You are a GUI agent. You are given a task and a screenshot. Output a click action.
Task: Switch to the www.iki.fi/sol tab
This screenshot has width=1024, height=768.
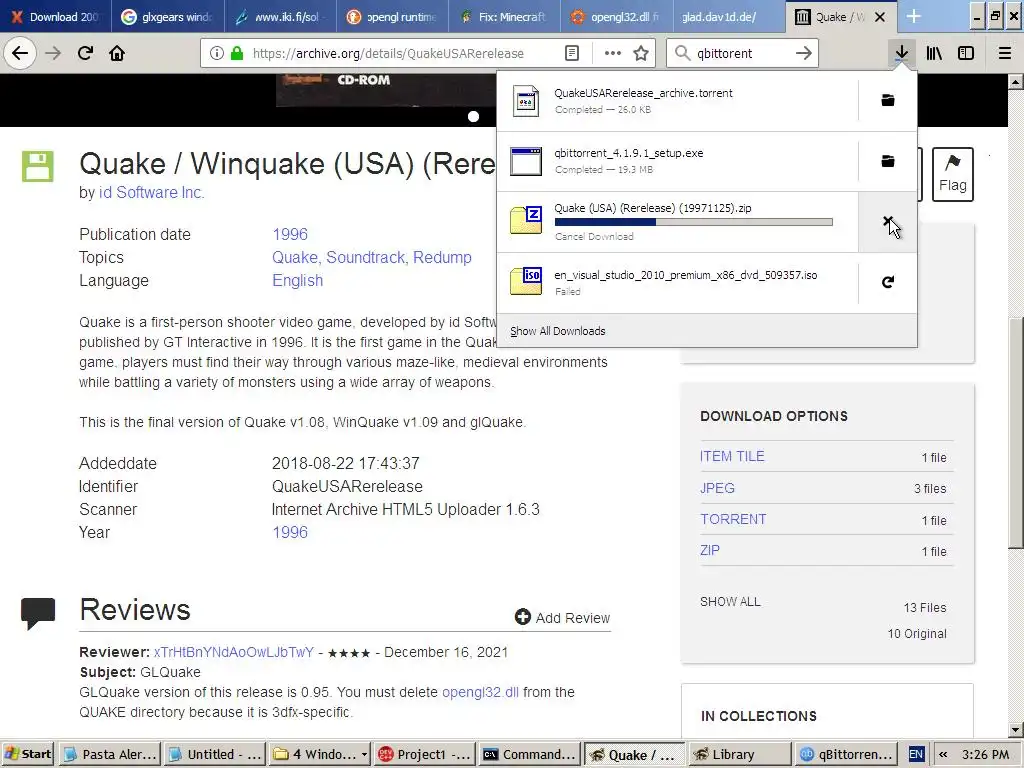click(x=280, y=16)
